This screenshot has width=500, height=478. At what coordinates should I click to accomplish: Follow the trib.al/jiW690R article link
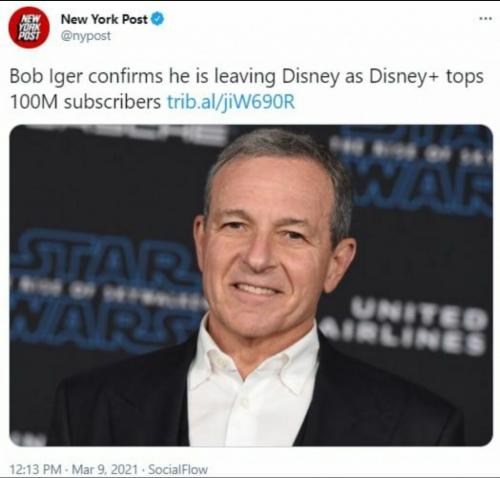(231, 102)
